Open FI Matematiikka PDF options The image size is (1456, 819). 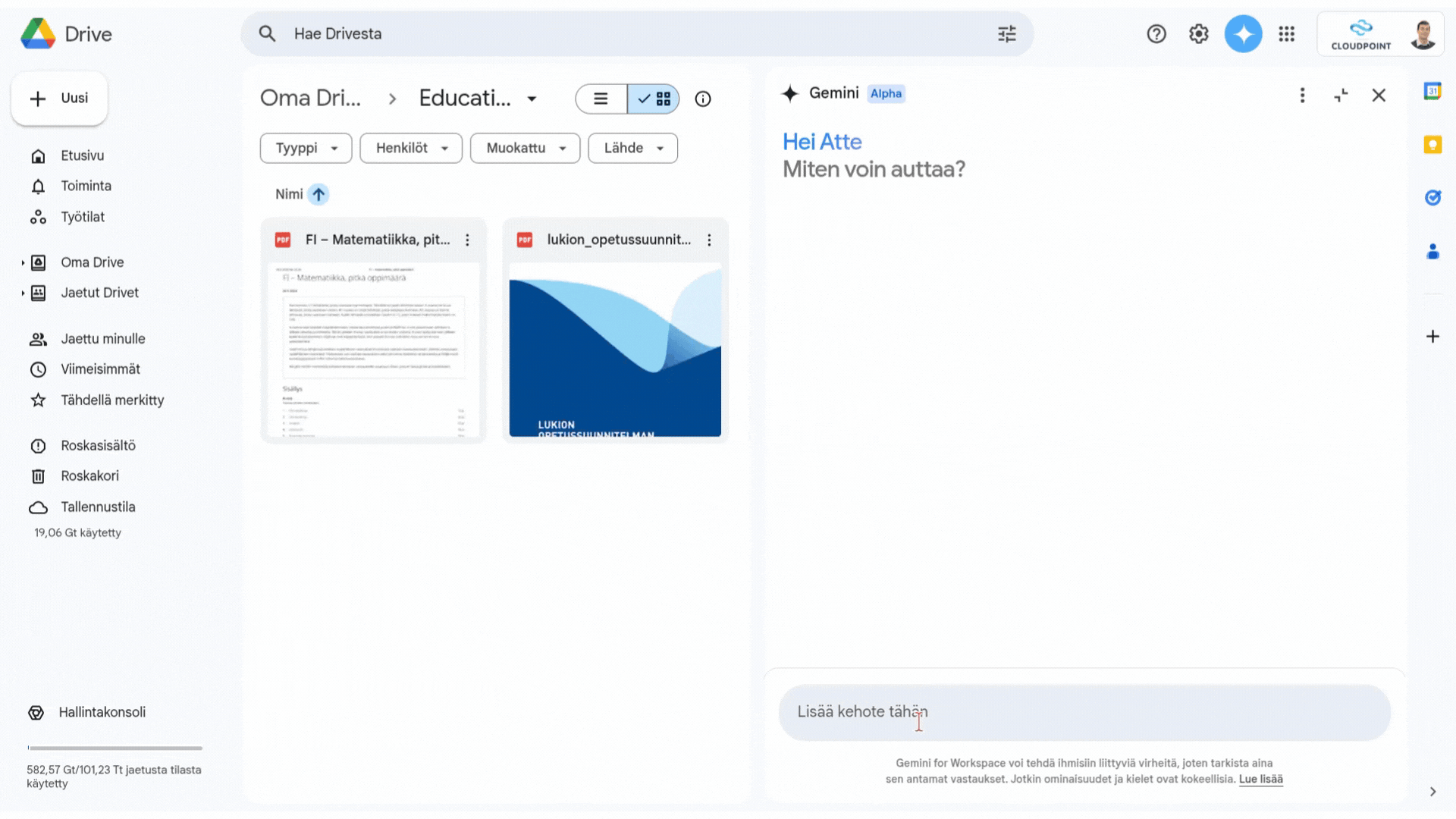point(468,239)
